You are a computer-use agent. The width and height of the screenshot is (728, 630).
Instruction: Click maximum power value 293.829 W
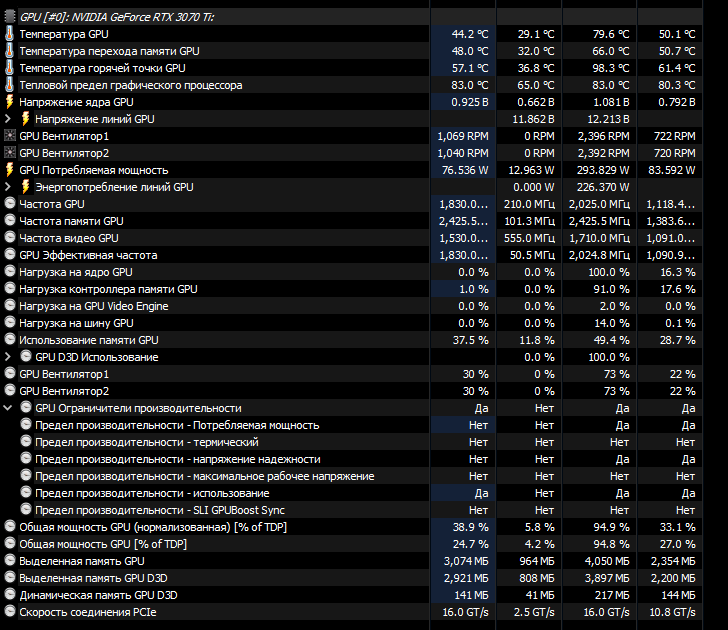[603, 170]
